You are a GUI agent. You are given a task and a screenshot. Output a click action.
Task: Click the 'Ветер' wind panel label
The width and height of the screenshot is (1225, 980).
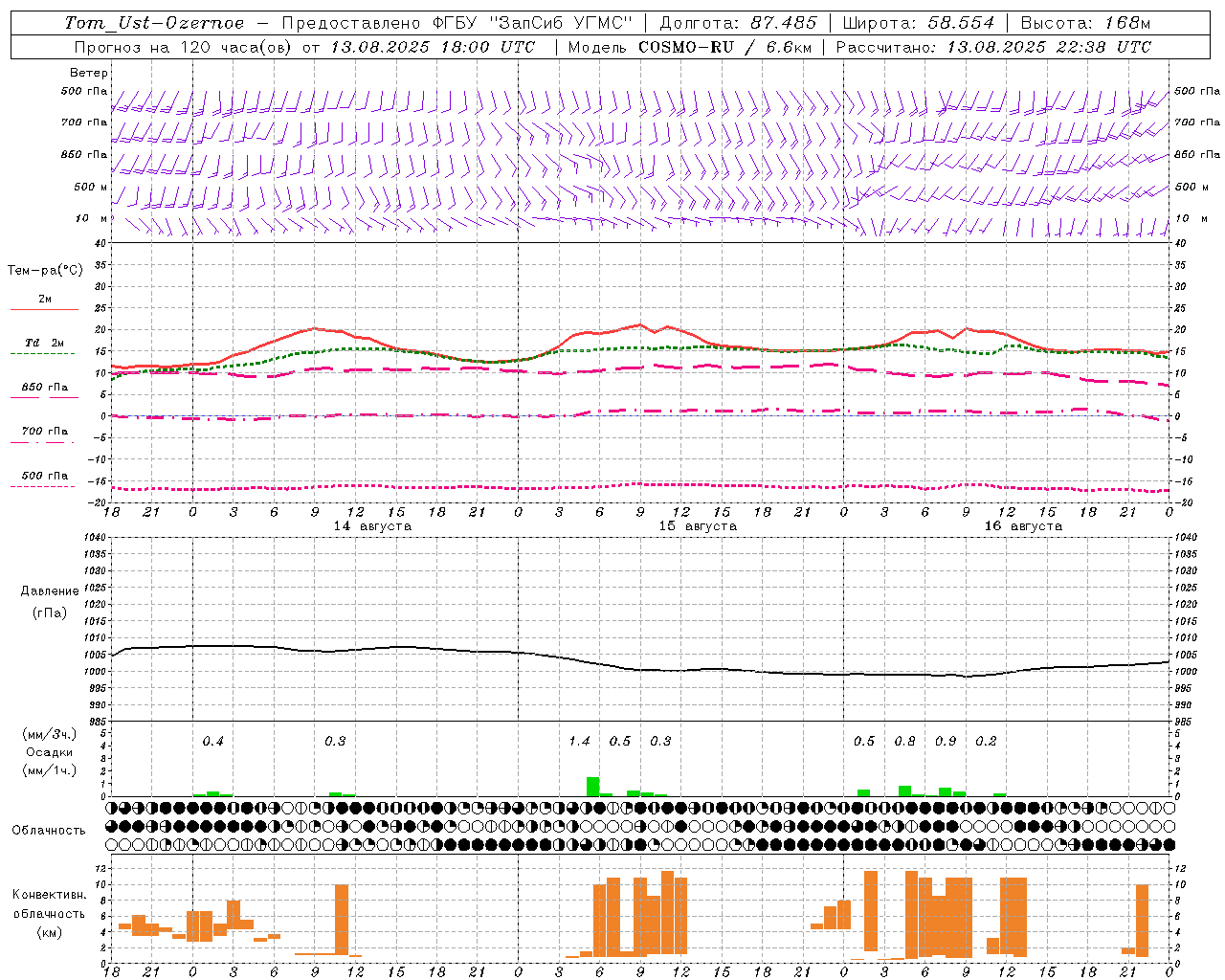point(89,73)
